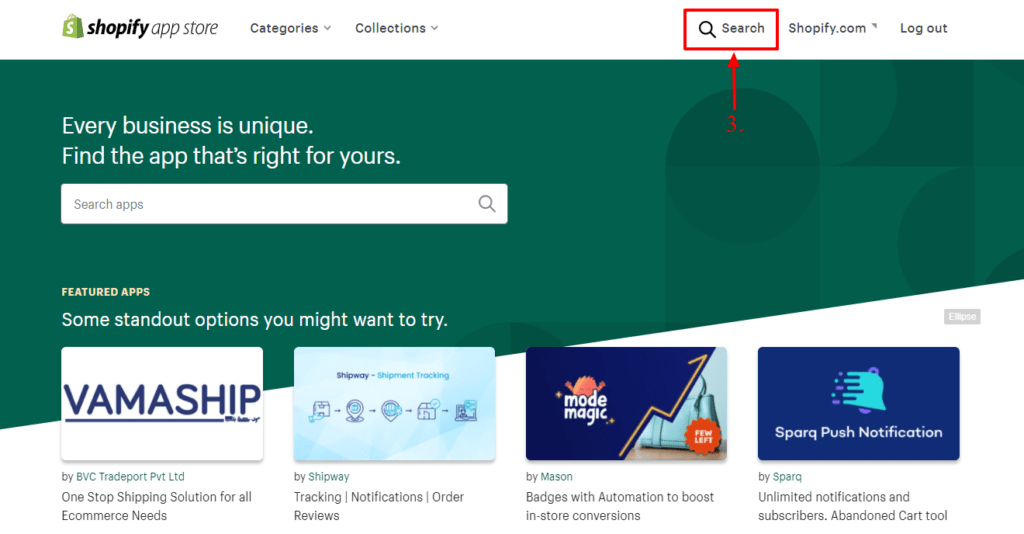Click the Sparq developer name
This screenshot has width=1024, height=534.
(787, 477)
